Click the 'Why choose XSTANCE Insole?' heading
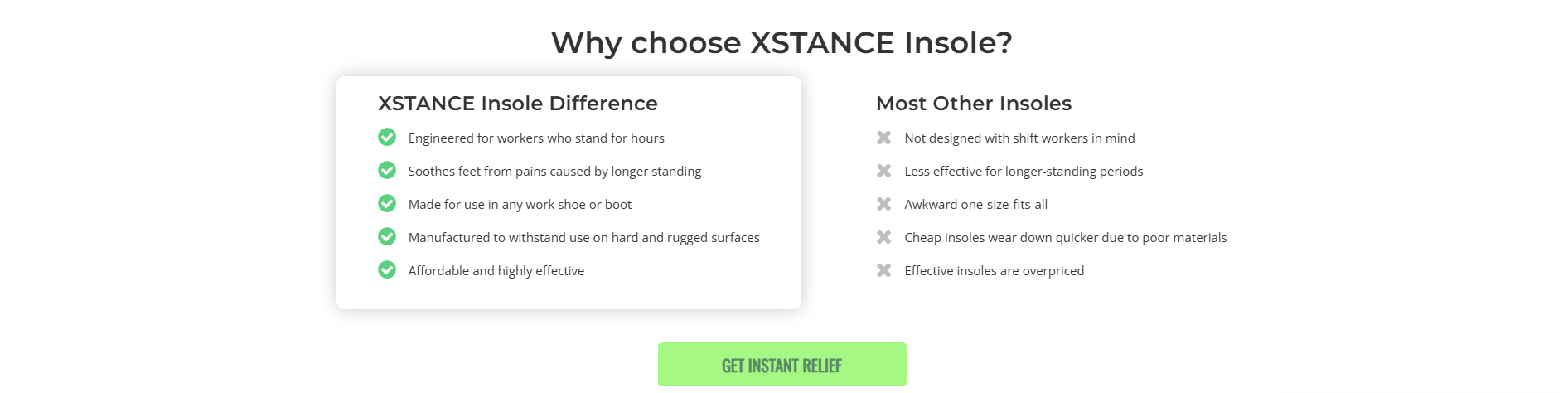The width and height of the screenshot is (1568, 393). pos(782,42)
